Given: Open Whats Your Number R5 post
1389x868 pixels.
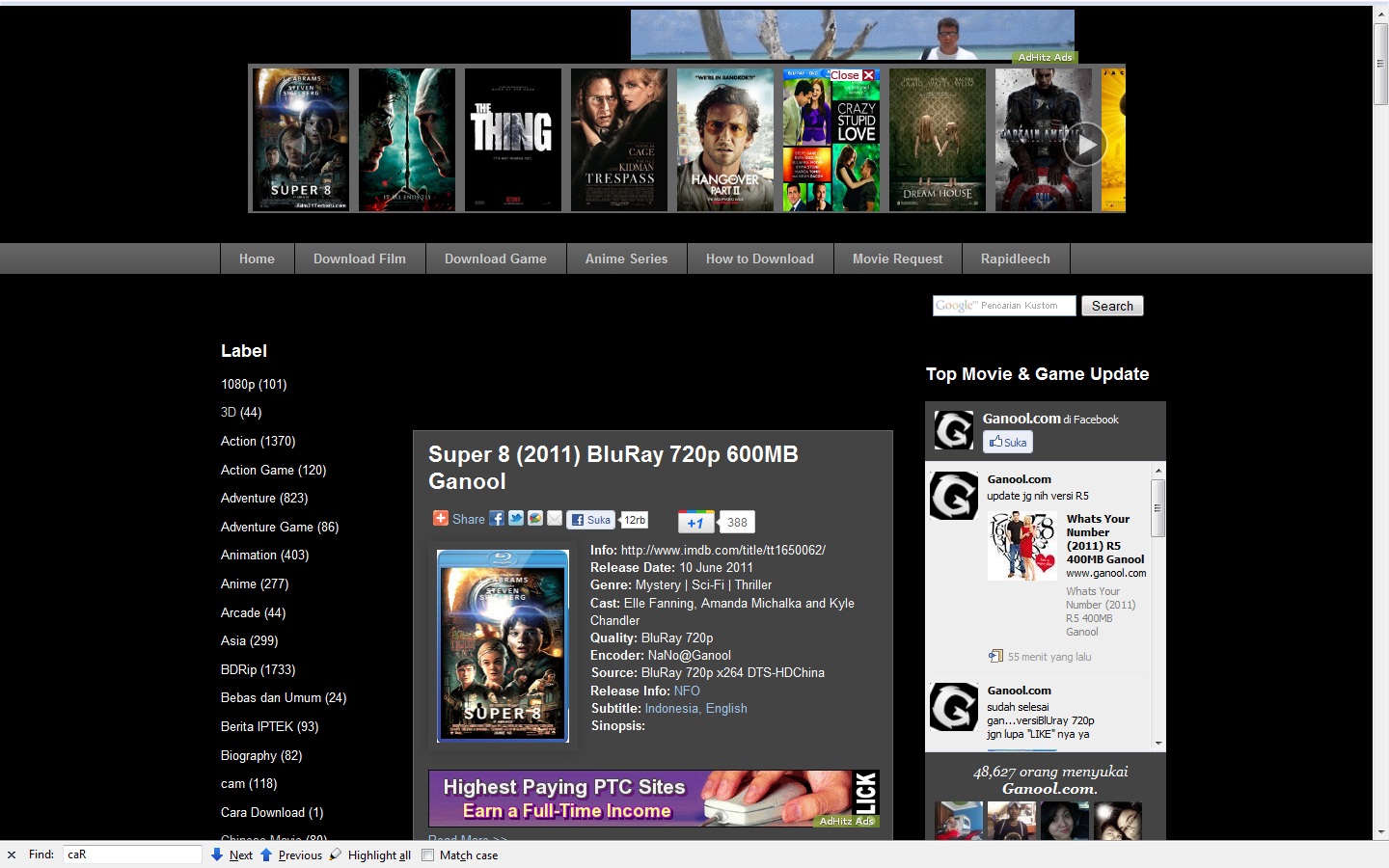Looking at the screenshot, I should pyautogui.click(x=1105, y=539).
